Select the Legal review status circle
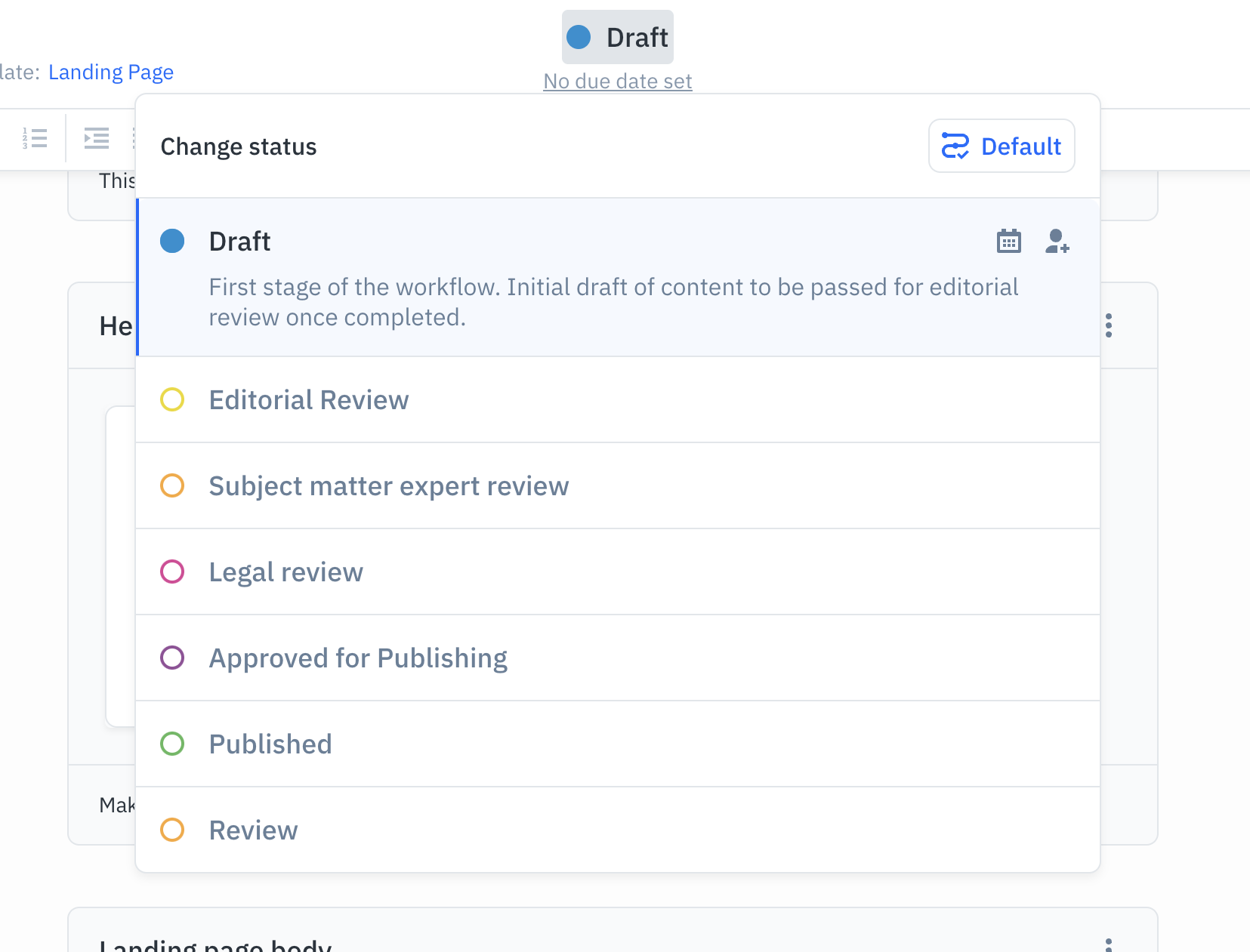1250x952 pixels. (172, 572)
